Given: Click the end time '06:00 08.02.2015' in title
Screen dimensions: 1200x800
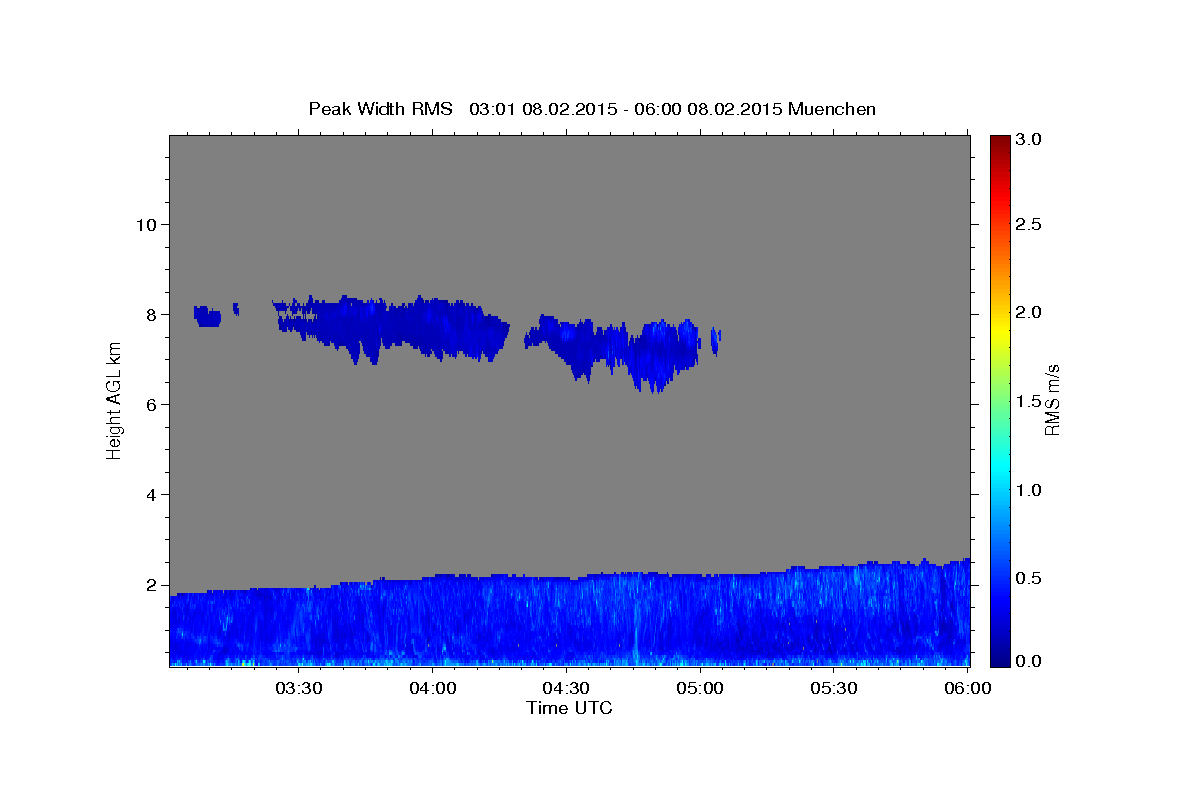Looking at the screenshot, I should 707,109.
